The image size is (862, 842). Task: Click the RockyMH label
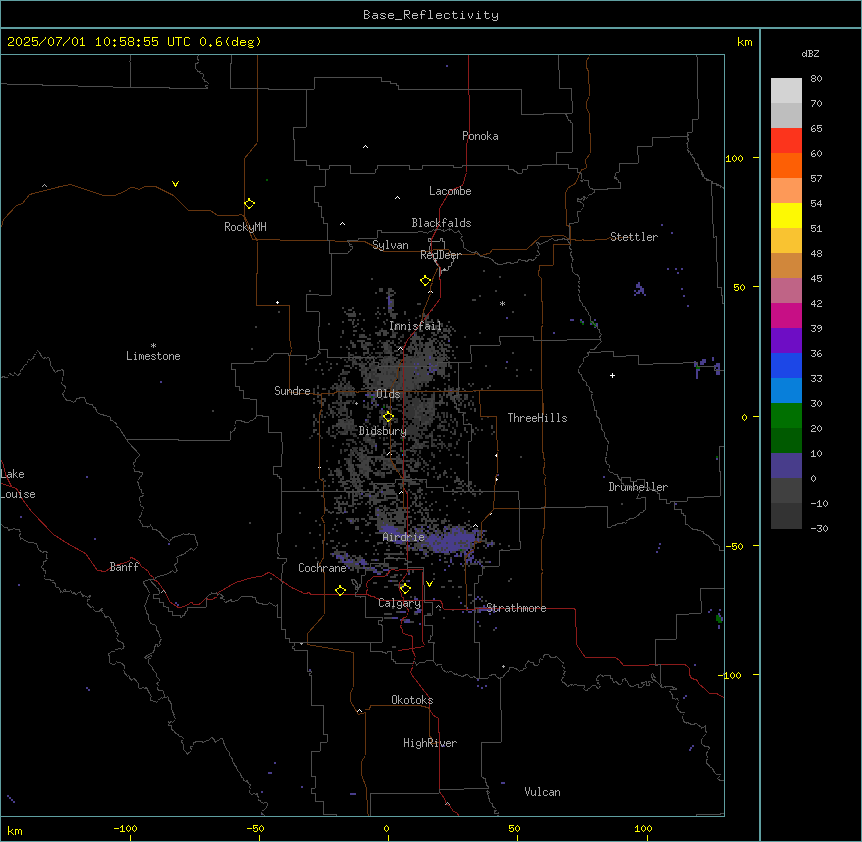pos(245,227)
